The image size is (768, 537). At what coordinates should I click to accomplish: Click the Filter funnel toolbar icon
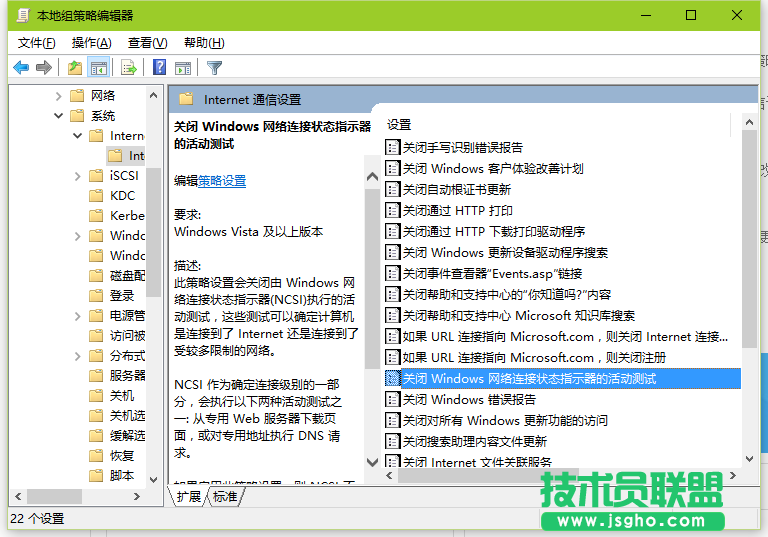[215, 67]
